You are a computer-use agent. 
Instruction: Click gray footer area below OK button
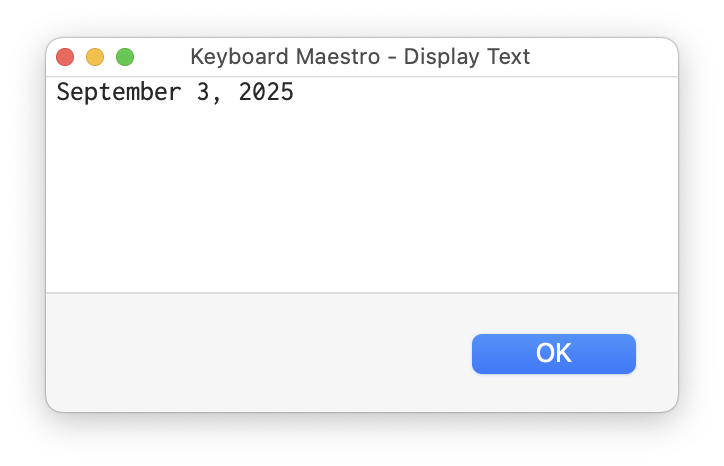553,393
